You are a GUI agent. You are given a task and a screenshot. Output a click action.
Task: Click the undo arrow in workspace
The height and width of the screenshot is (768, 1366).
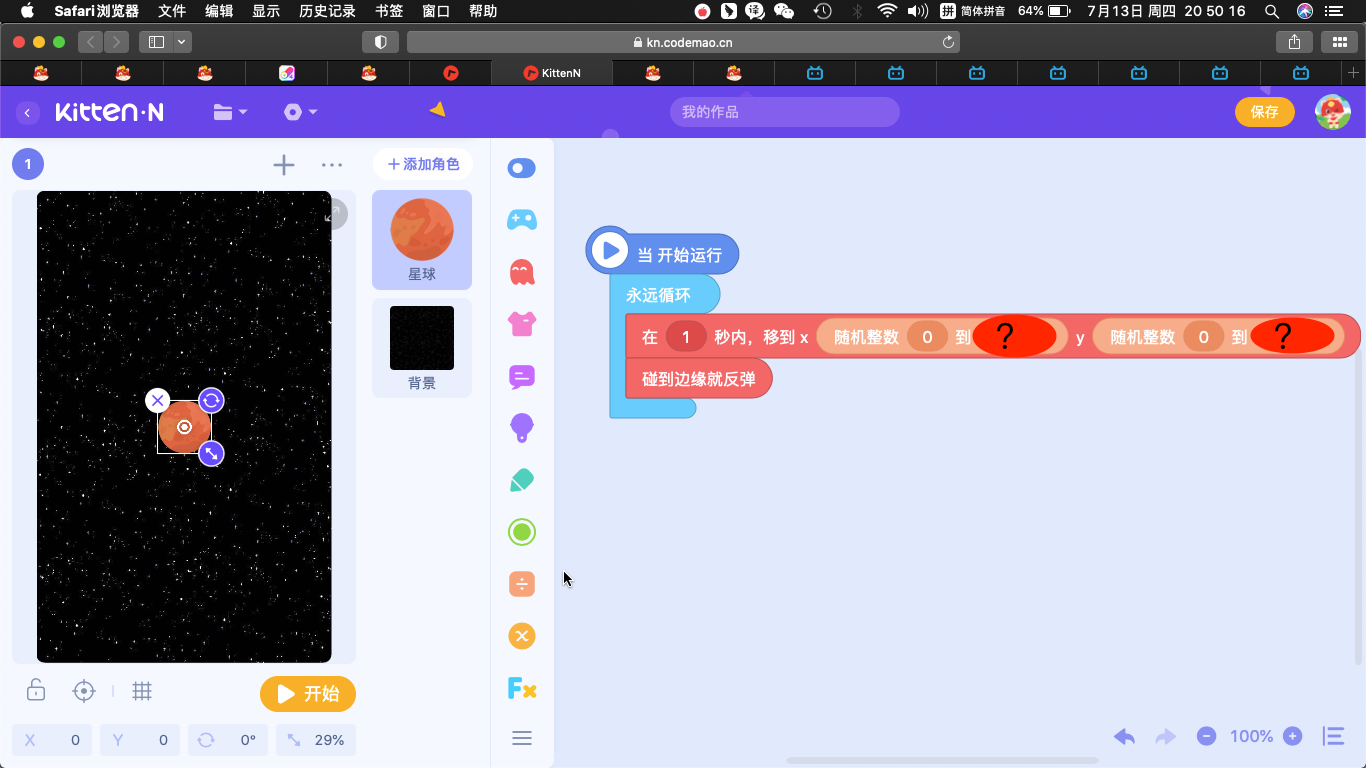point(1125,737)
